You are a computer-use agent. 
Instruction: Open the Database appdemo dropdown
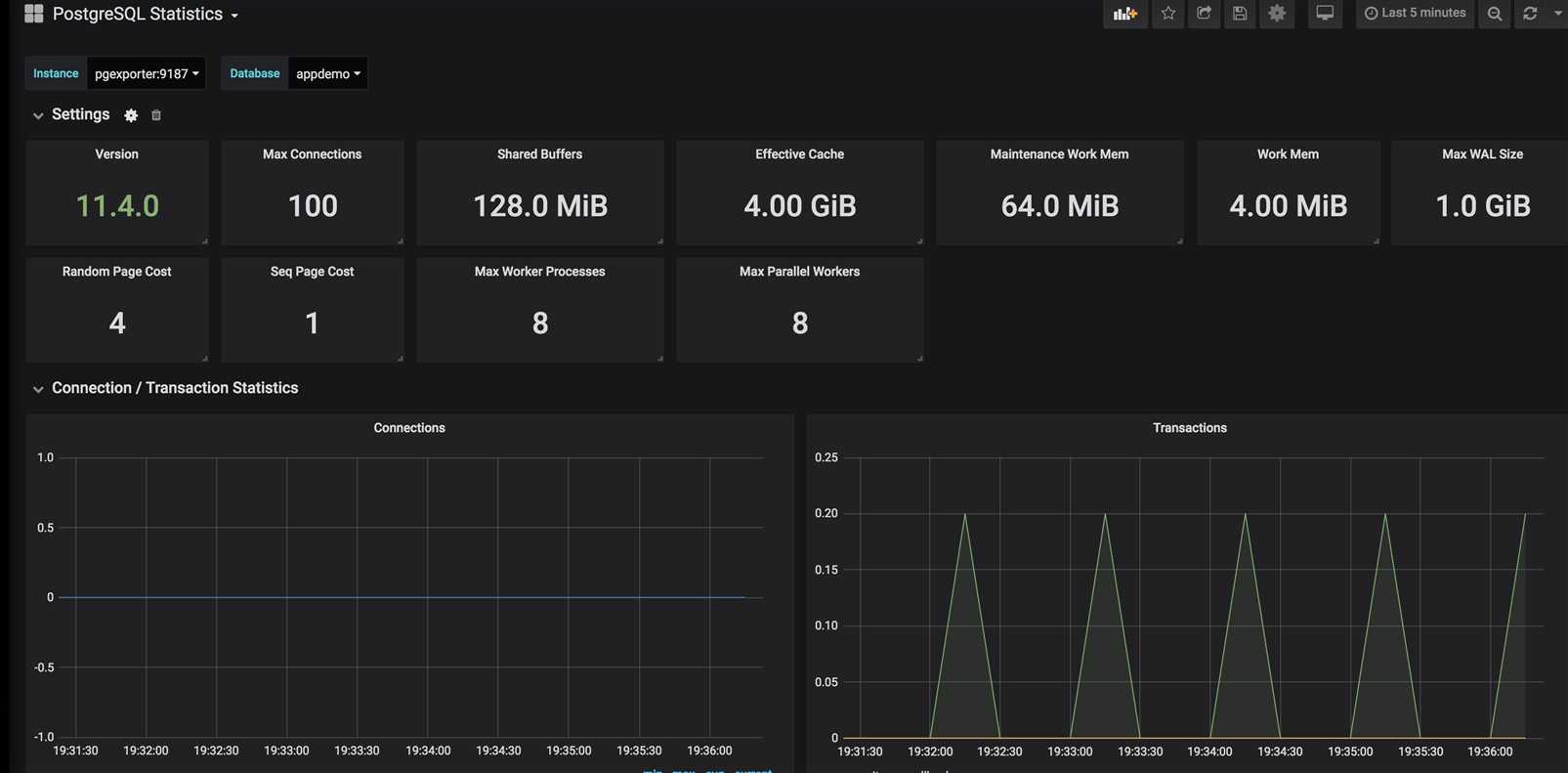(x=328, y=73)
